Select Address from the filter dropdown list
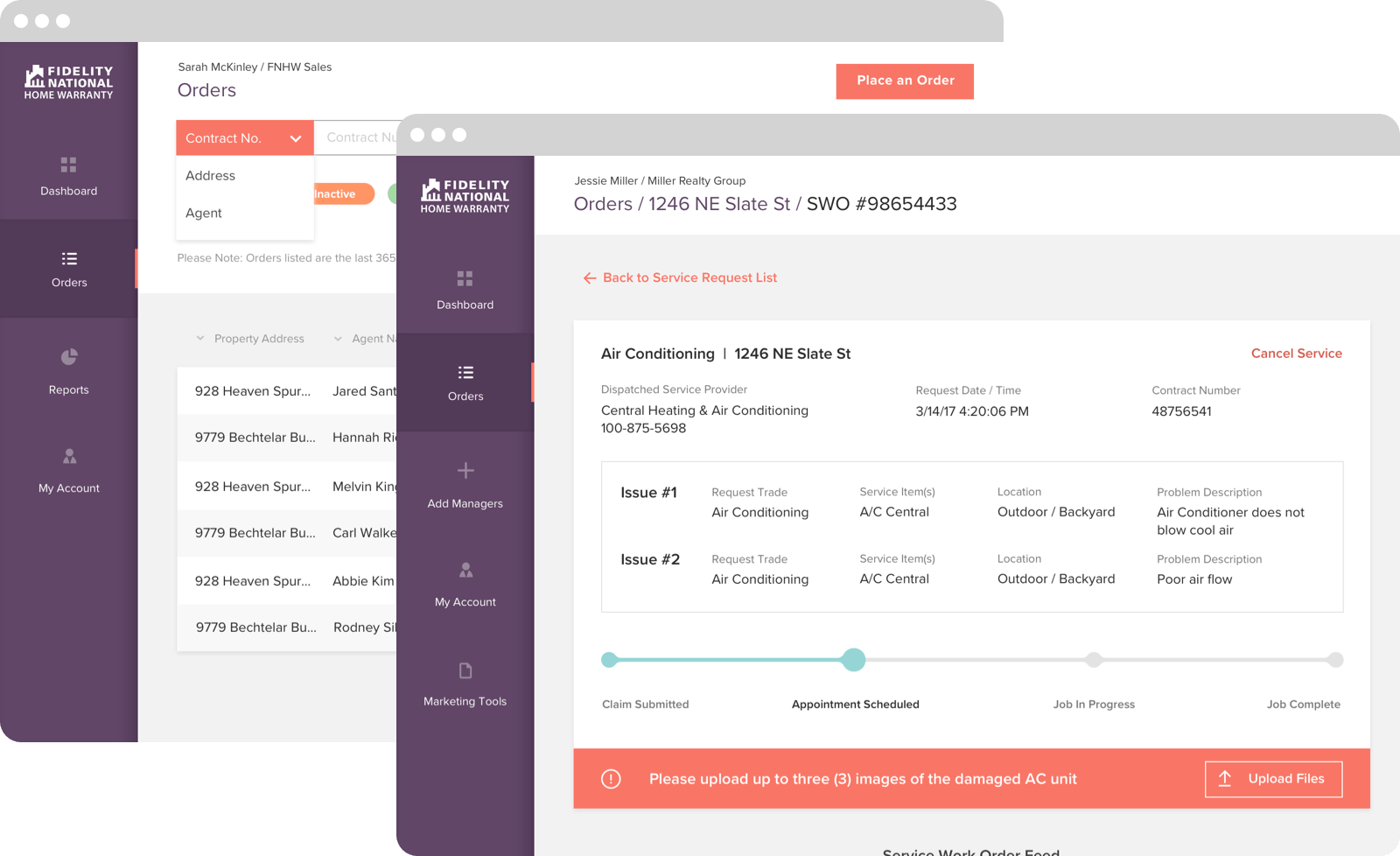The image size is (1400, 856). coord(211,176)
